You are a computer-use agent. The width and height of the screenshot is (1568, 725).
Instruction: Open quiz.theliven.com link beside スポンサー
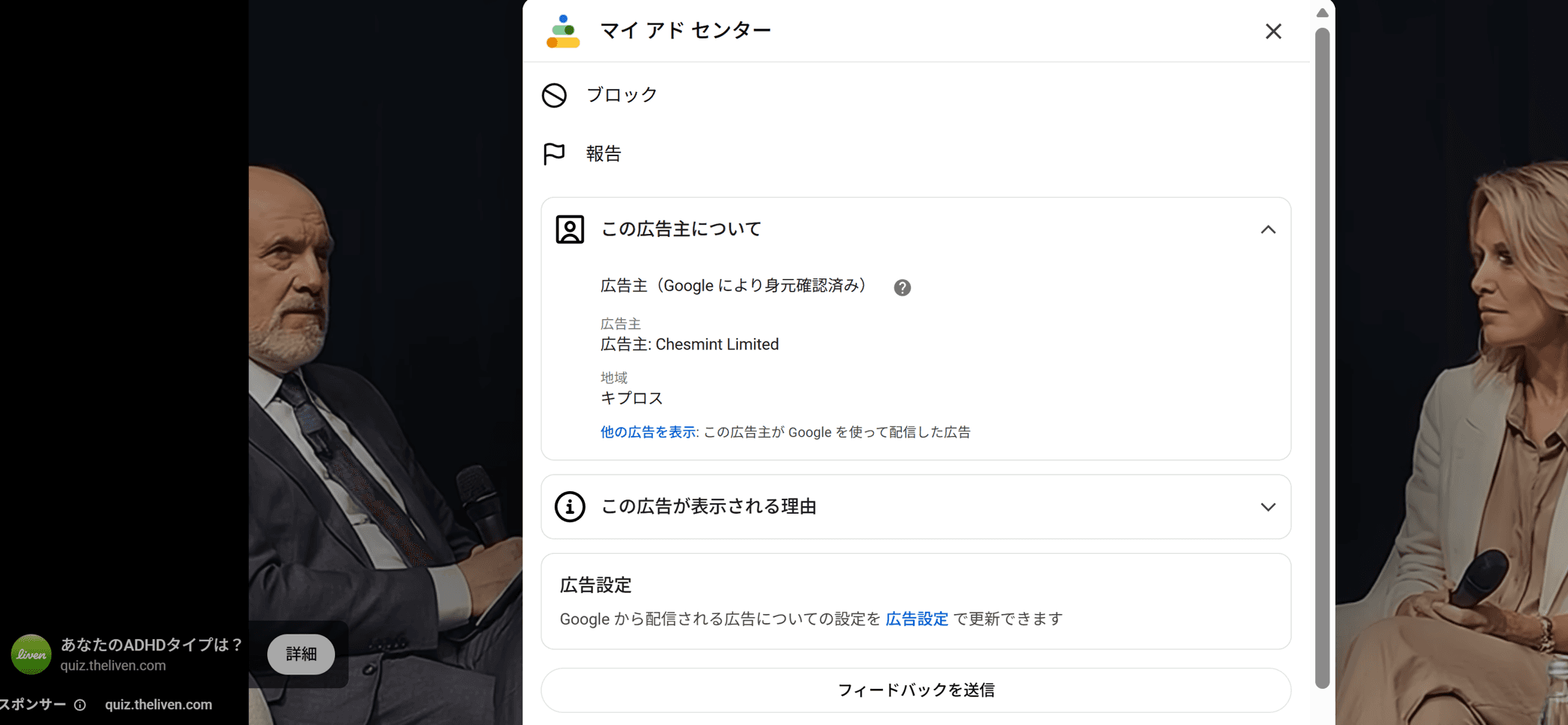point(158,705)
